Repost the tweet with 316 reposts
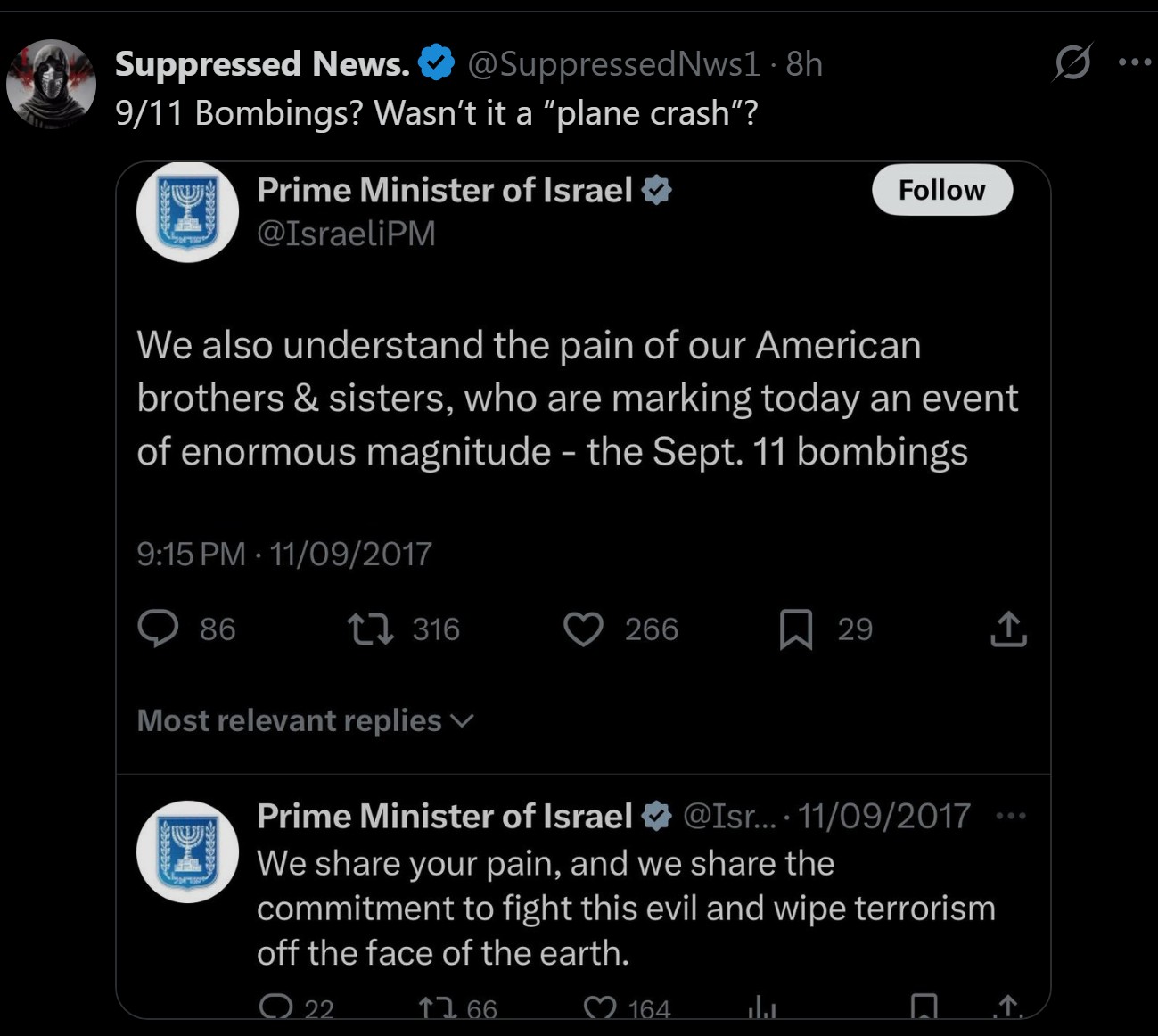Viewport: 1158px width, 1036px height. click(371, 629)
